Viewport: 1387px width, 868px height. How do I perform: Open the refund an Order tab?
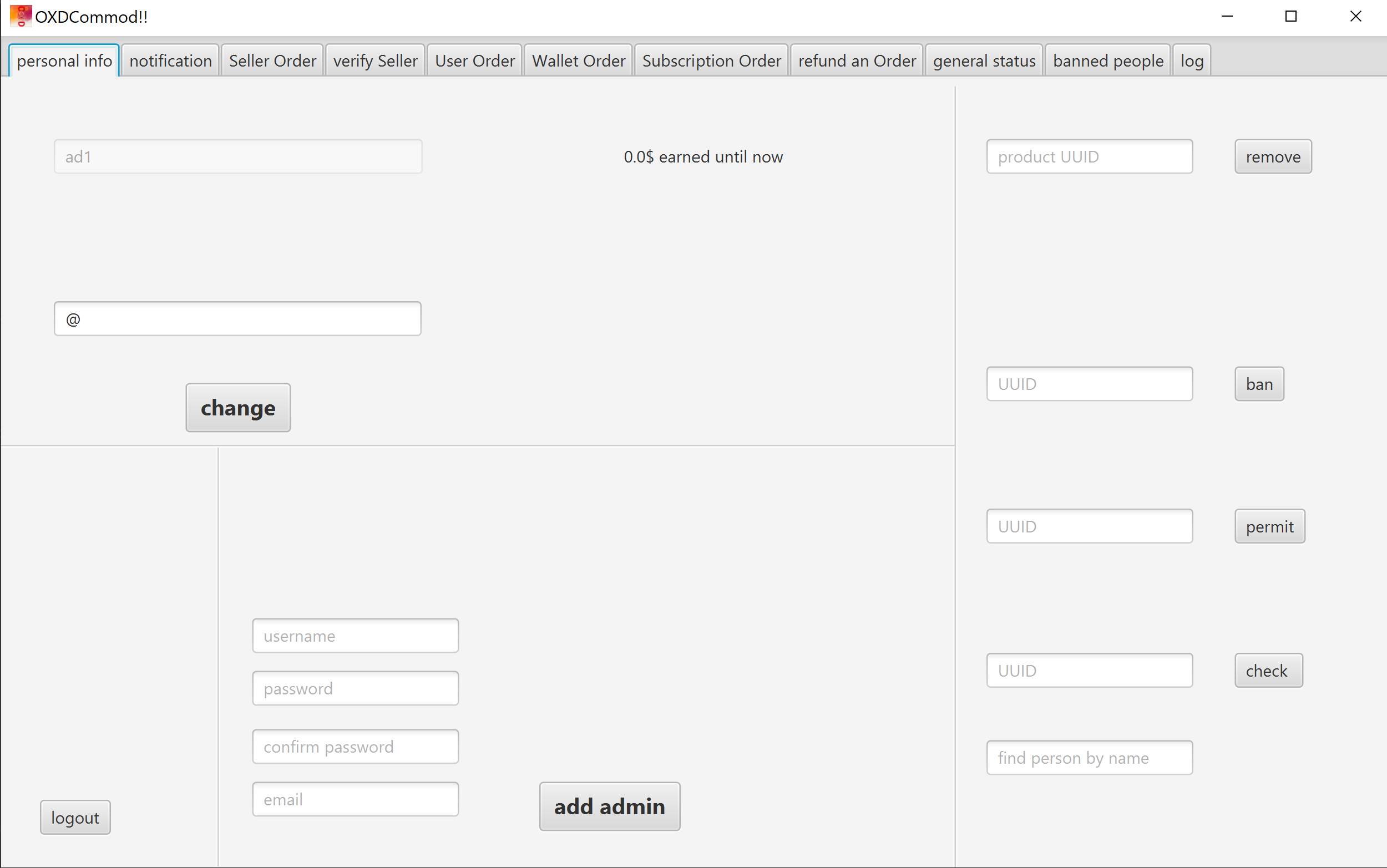[x=857, y=61]
